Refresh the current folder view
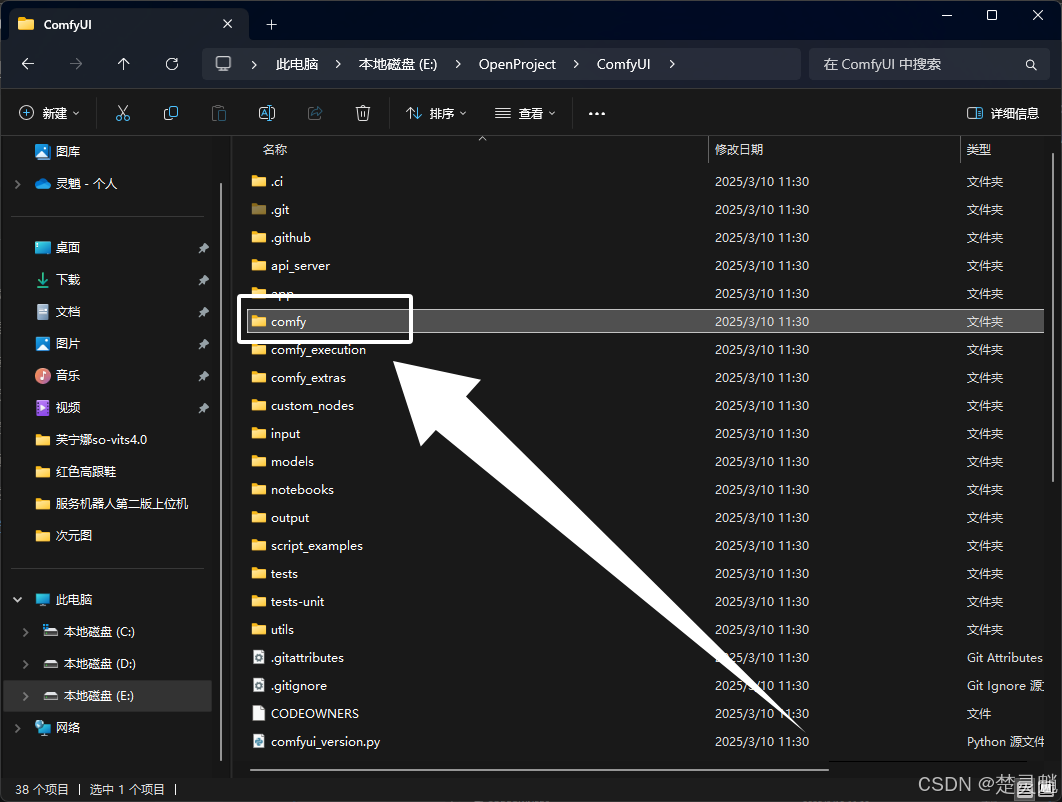Viewport: 1062px width, 802px height. [x=172, y=64]
